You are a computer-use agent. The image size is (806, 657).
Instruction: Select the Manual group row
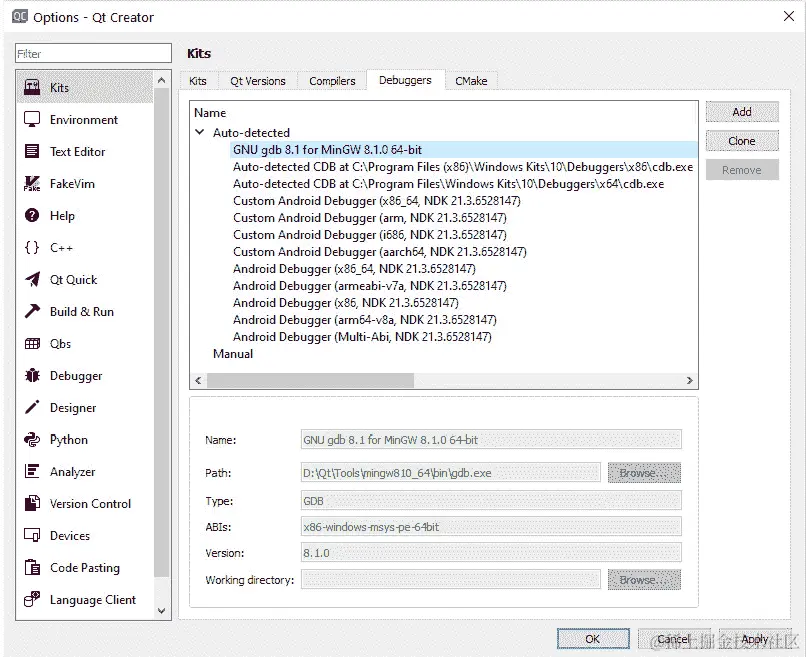(x=233, y=354)
